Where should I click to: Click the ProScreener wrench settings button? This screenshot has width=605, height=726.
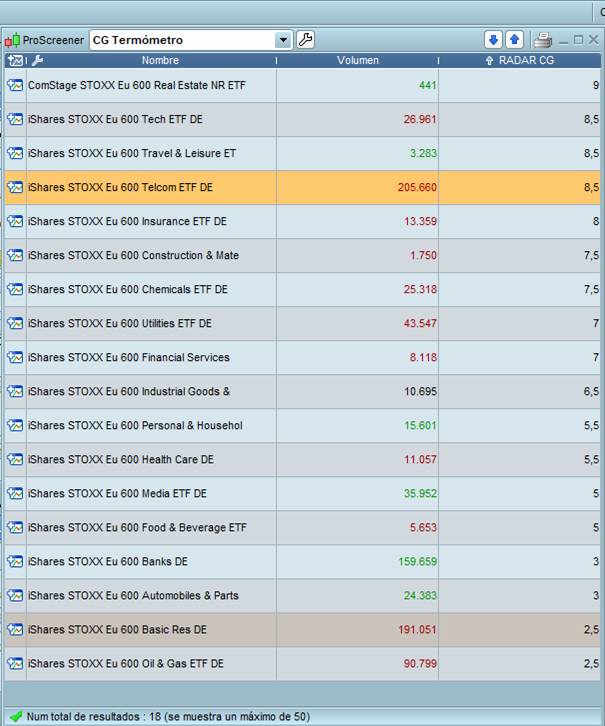pos(305,40)
